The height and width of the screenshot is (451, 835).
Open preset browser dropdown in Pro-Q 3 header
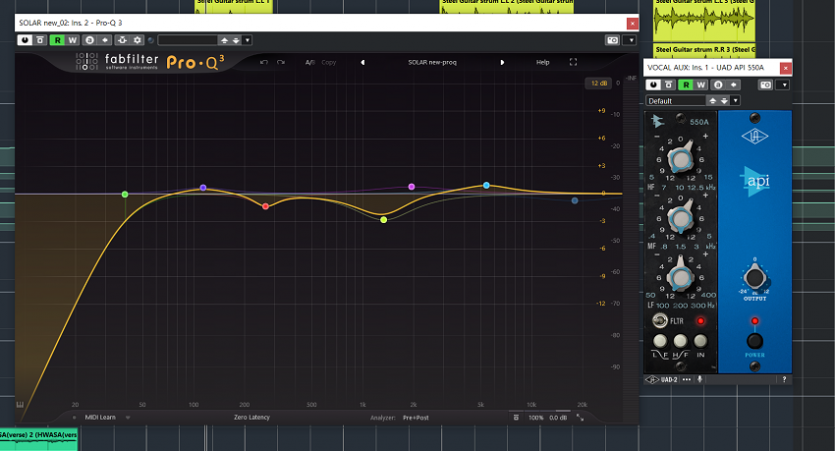click(x=247, y=40)
